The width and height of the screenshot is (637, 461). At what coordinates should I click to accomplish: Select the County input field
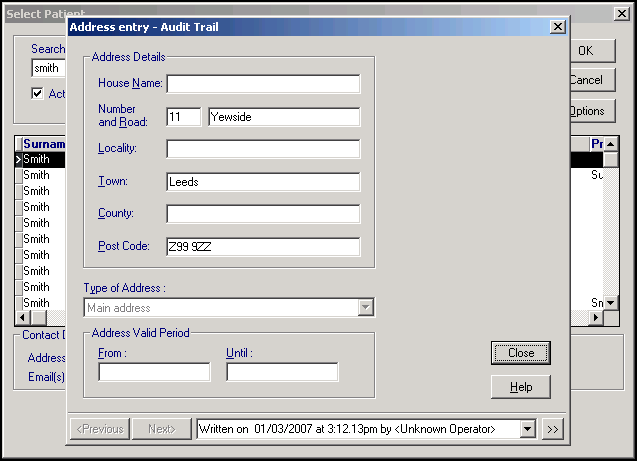click(x=263, y=214)
